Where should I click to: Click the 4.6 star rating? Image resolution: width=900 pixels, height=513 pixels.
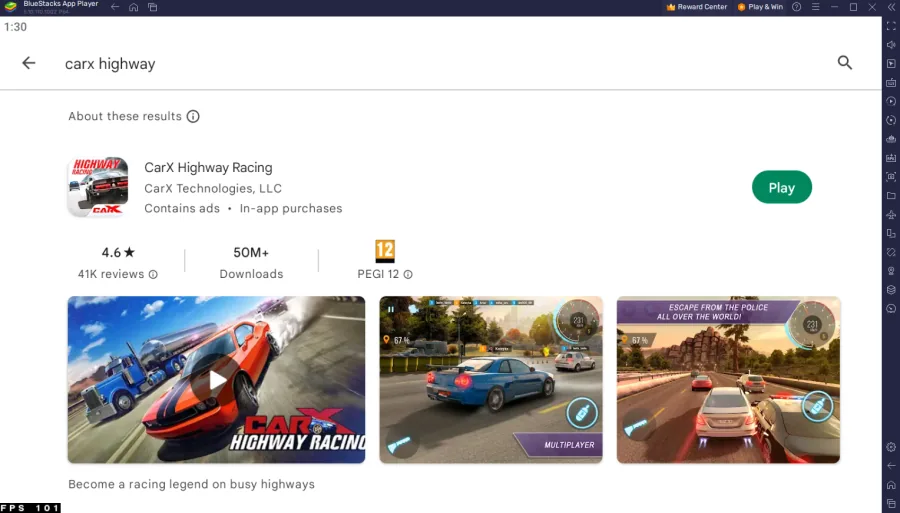coord(118,252)
